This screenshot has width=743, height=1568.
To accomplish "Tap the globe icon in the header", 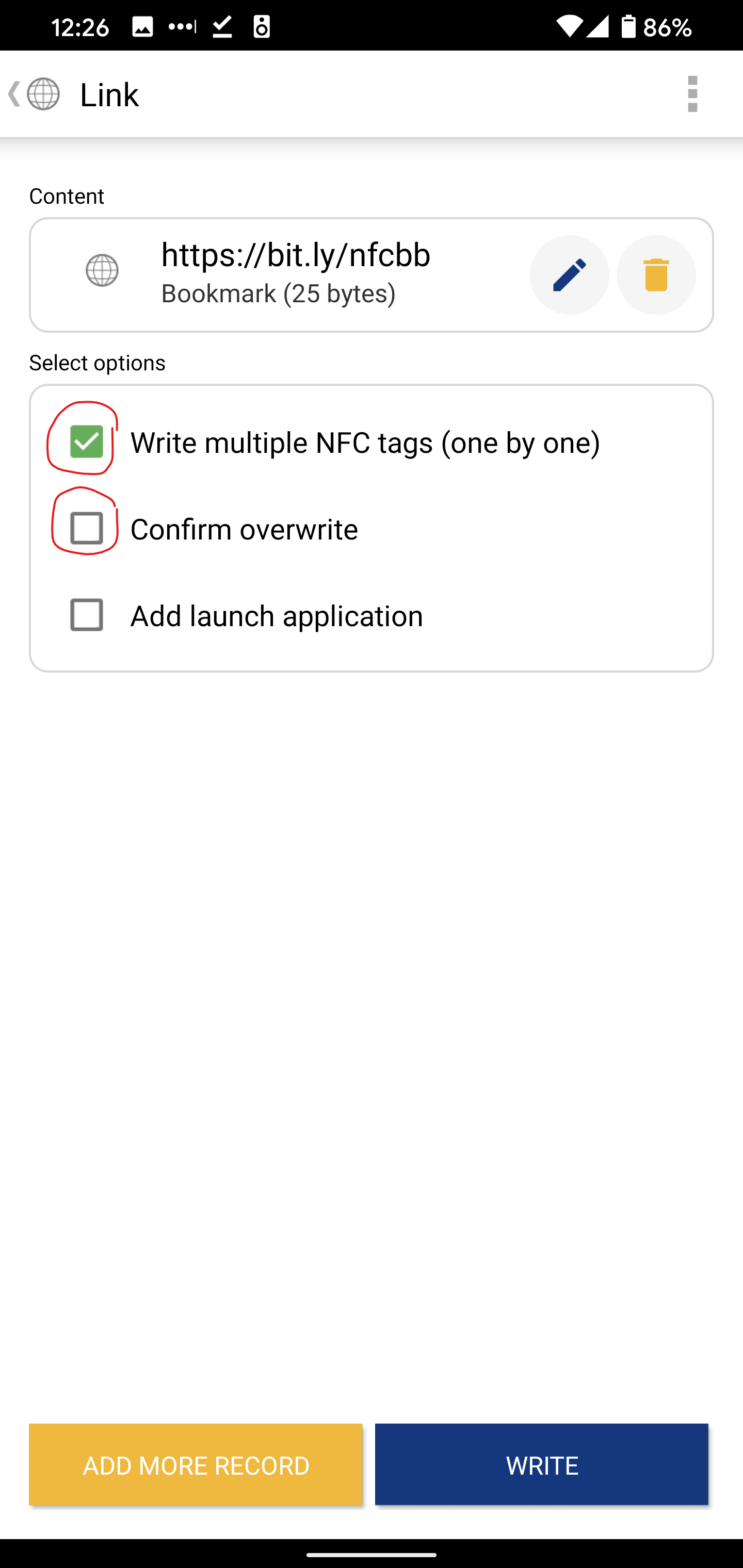I will coord(44,94).
